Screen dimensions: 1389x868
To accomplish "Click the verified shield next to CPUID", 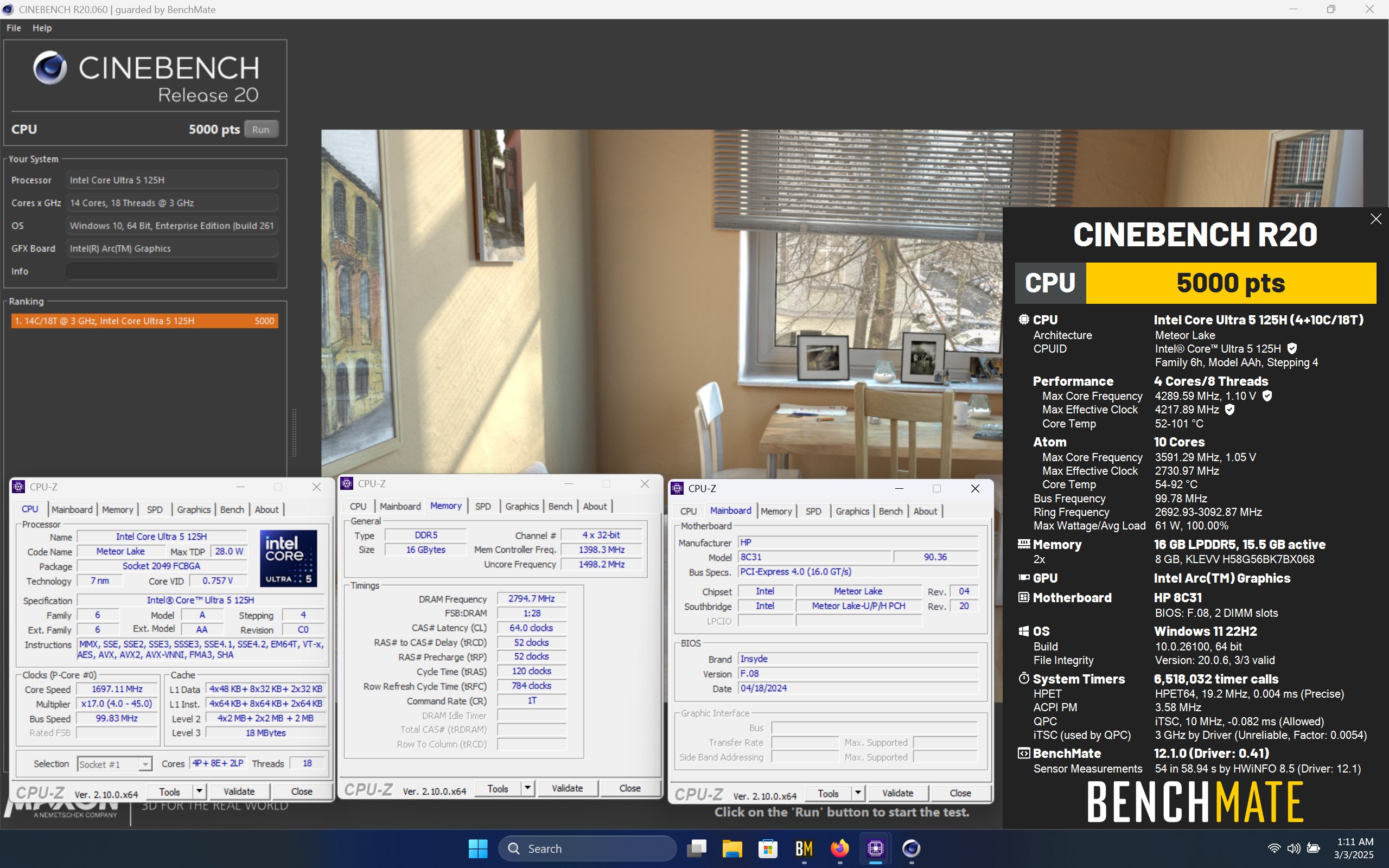I will pos(1292,348).
